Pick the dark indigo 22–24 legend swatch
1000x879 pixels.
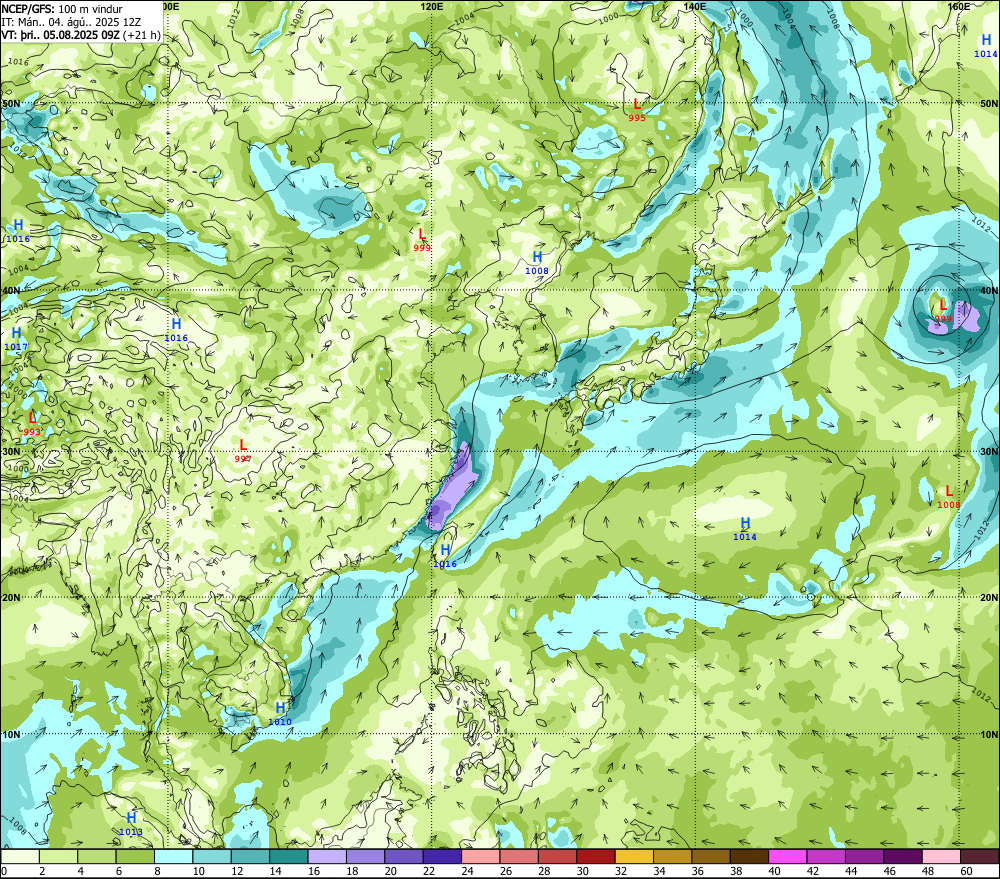click(442, 857)
